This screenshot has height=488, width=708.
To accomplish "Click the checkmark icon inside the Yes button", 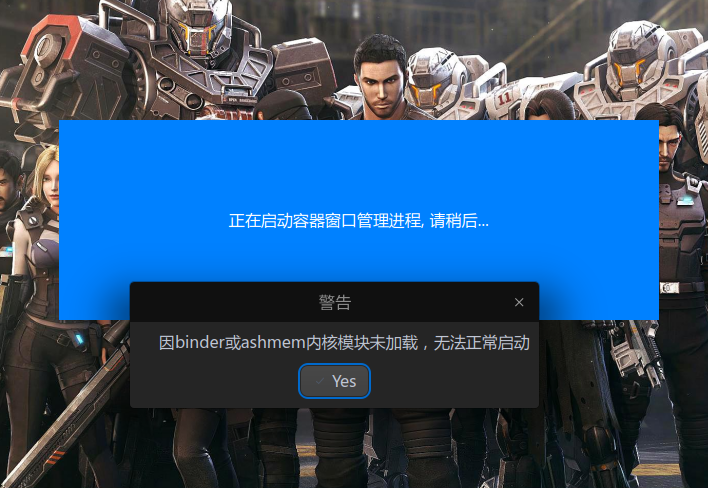I will (x=319, y=381).
